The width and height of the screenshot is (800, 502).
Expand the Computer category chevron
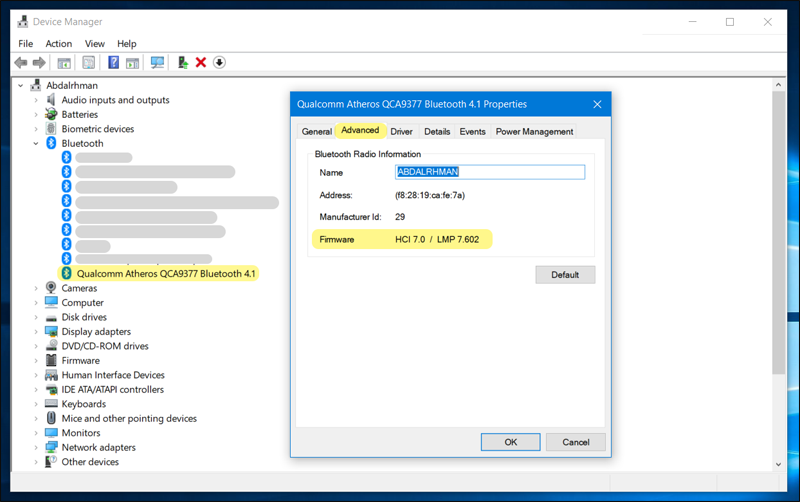pos(36,303)
